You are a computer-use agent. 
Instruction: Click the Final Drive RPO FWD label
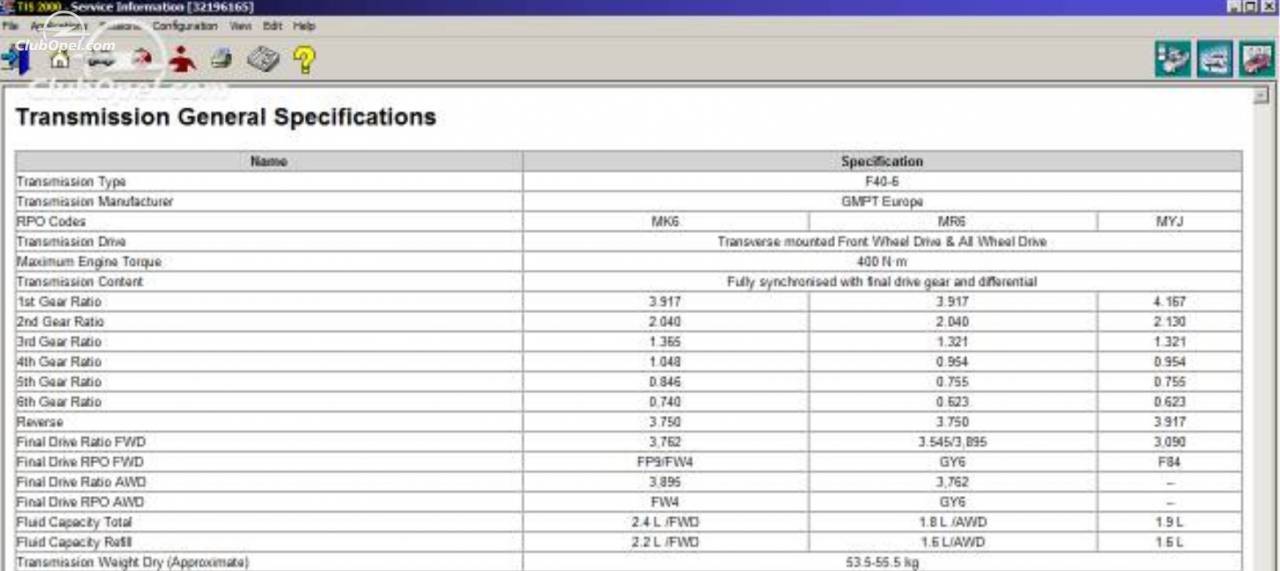coord(80,462)
